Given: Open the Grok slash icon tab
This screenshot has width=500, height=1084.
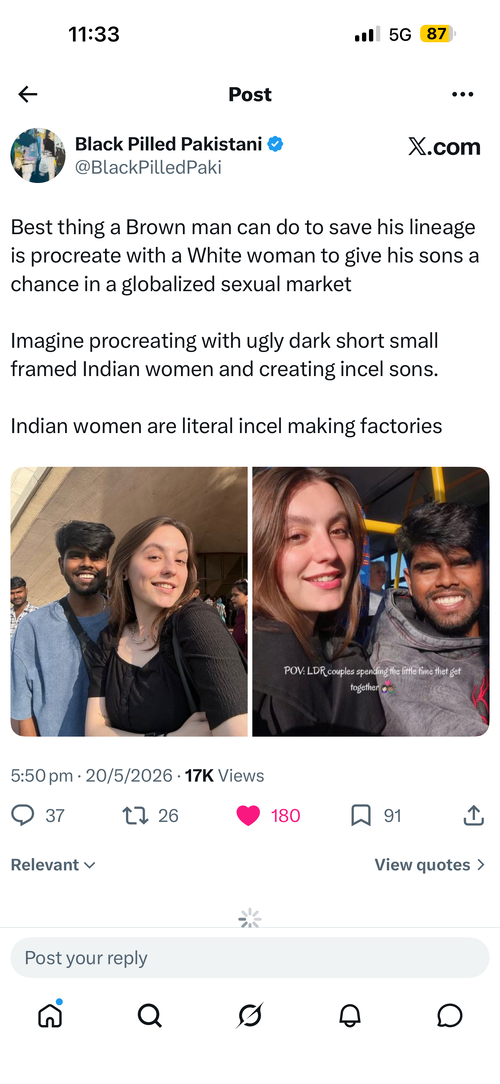Looking at the screenshot, I should click(x=250, y=1016).
